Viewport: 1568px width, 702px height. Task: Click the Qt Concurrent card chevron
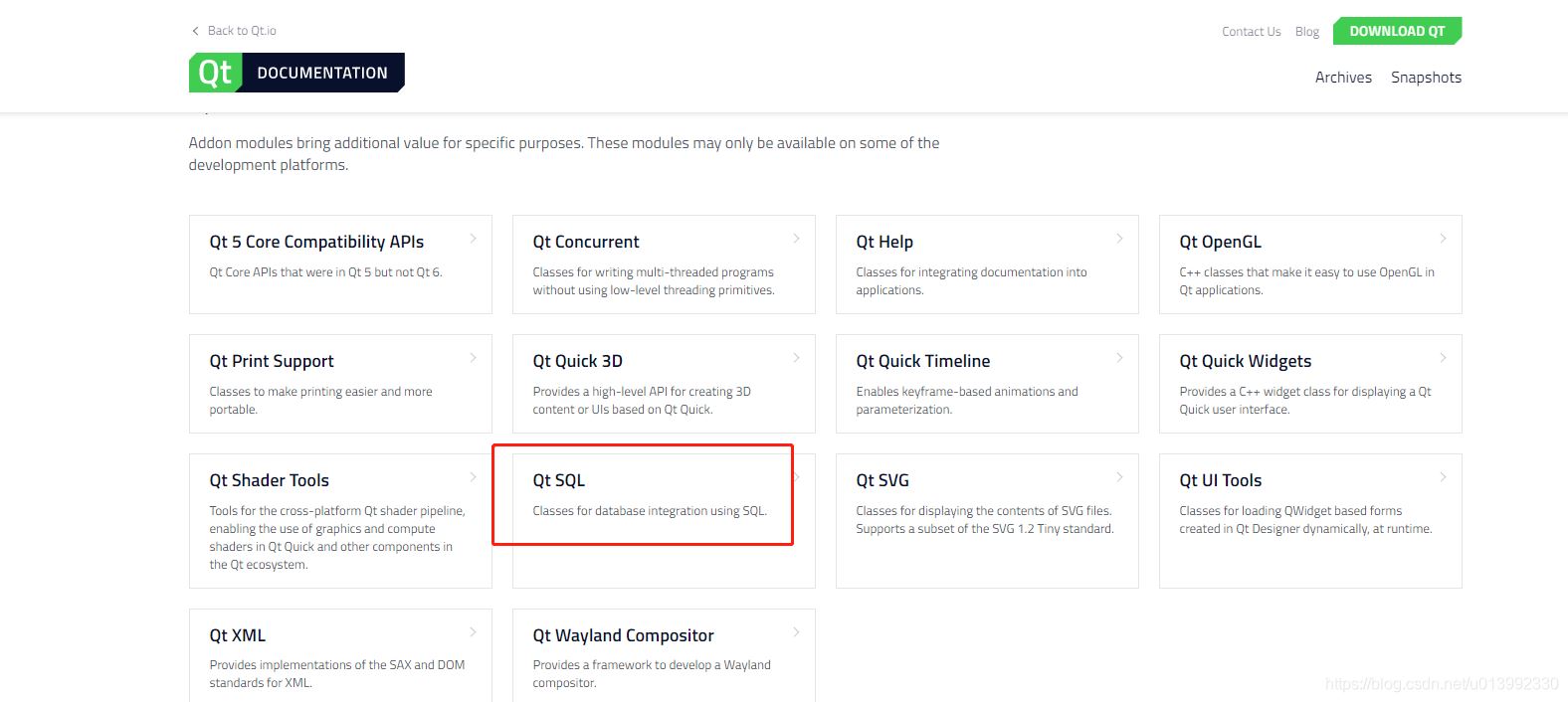796,239
